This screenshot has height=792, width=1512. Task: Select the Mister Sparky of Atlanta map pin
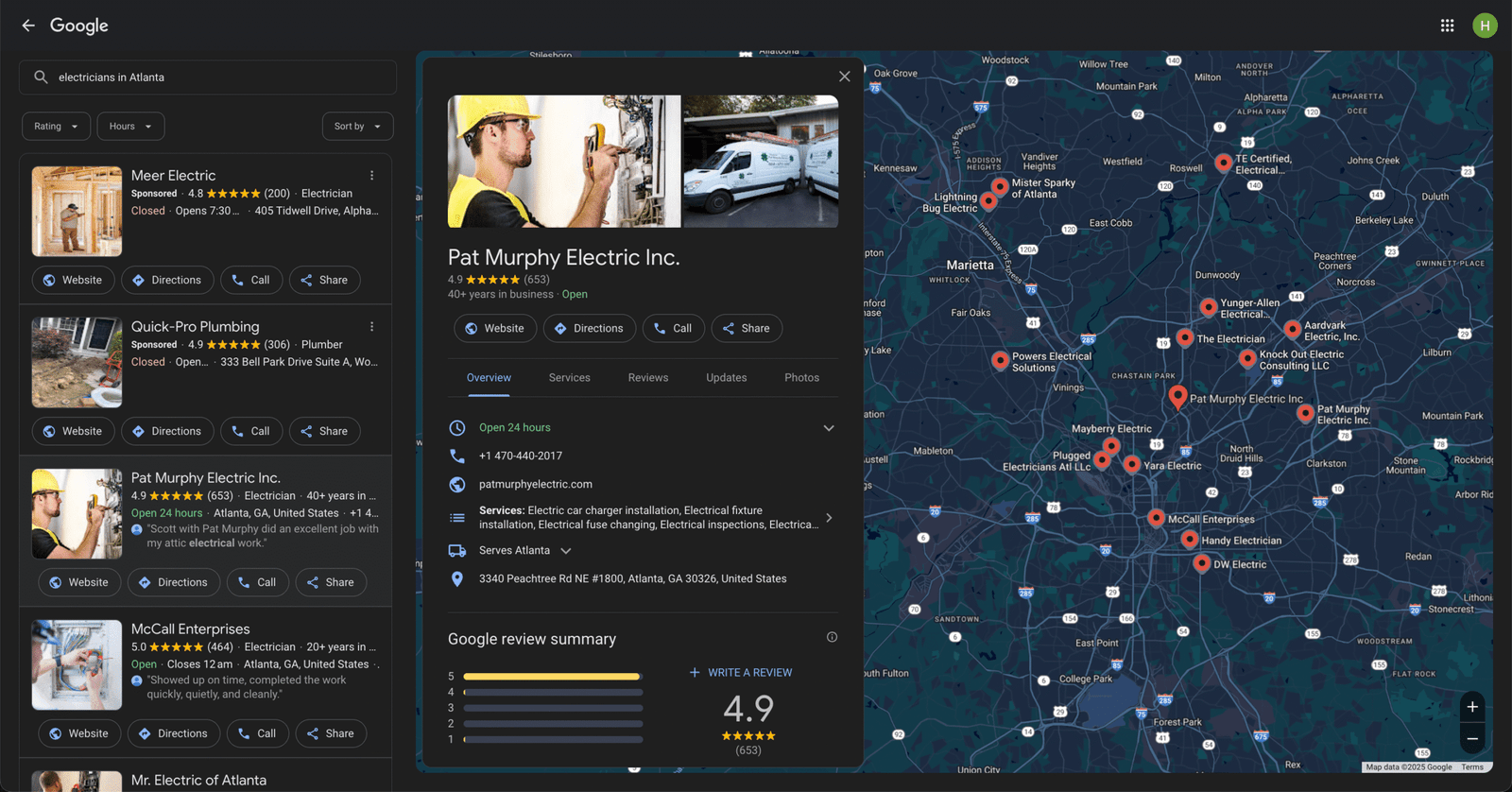pyautogui.click(x=1000, y=186)
